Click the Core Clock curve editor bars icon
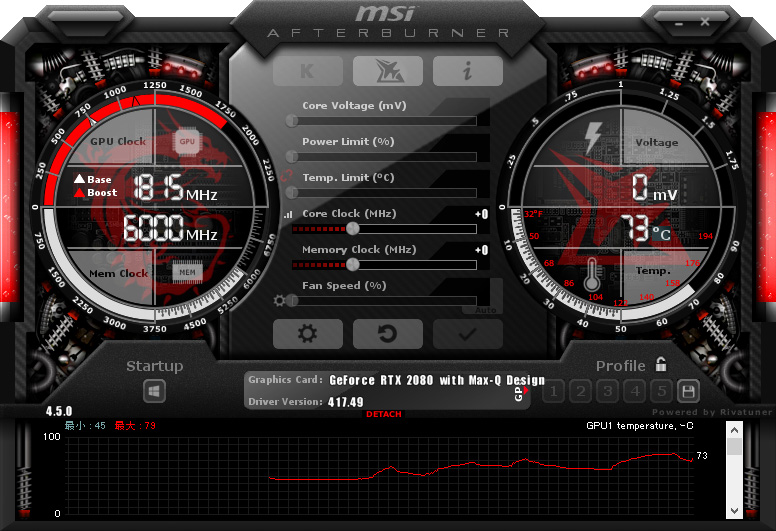 click(x=288, y=214)
